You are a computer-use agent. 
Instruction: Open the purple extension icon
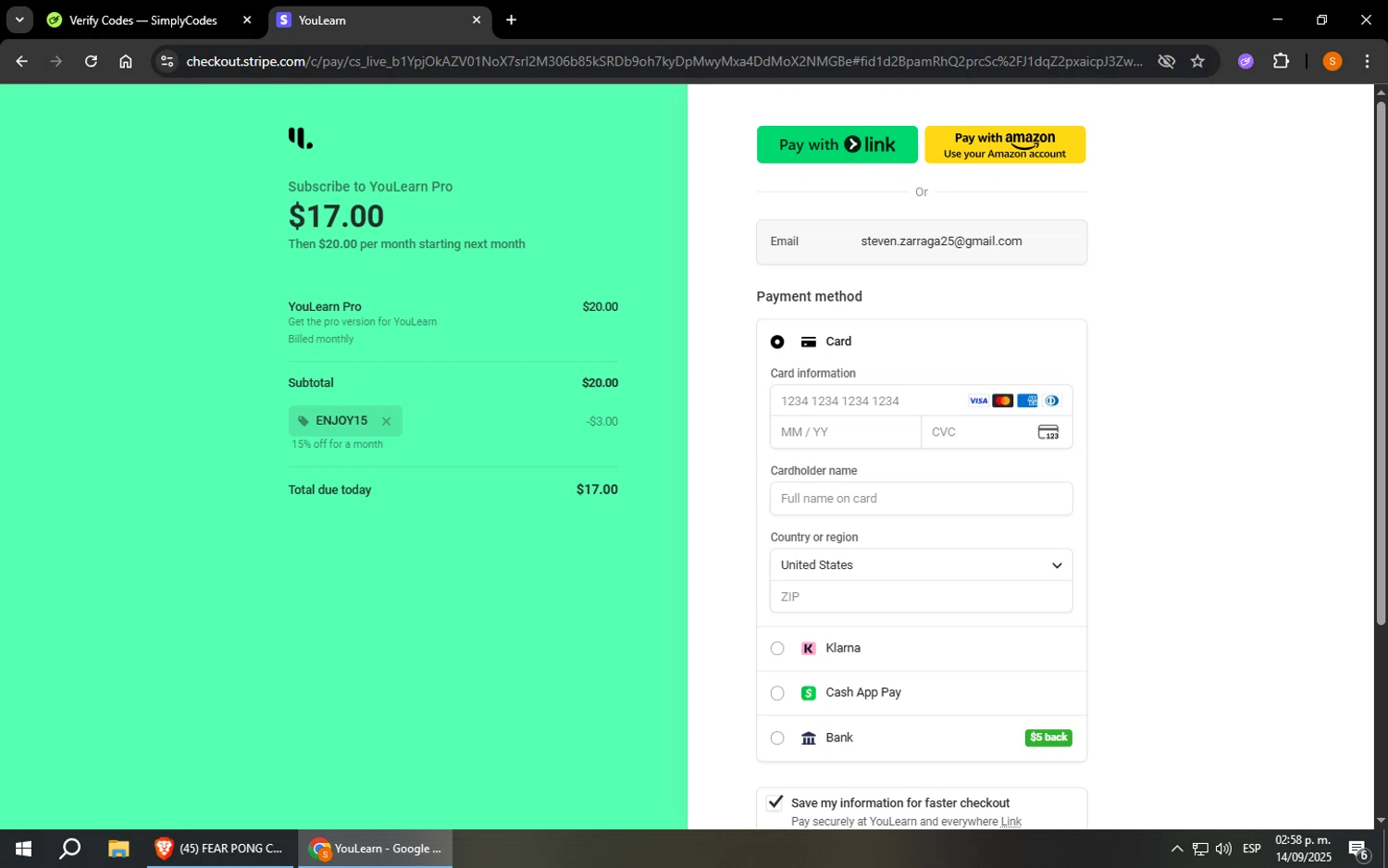[1245, 61]
